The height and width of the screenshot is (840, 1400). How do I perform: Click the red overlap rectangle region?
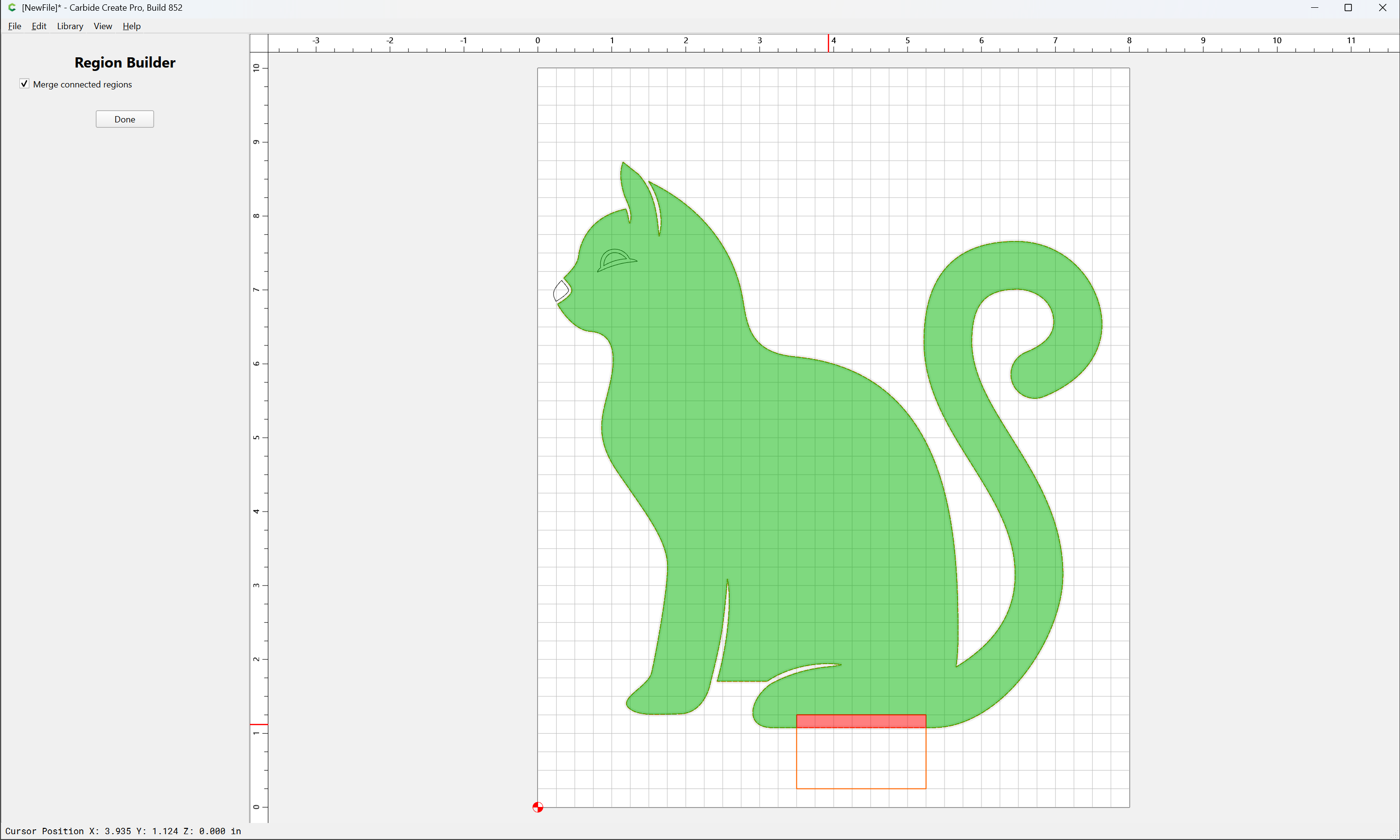[861, 721]
